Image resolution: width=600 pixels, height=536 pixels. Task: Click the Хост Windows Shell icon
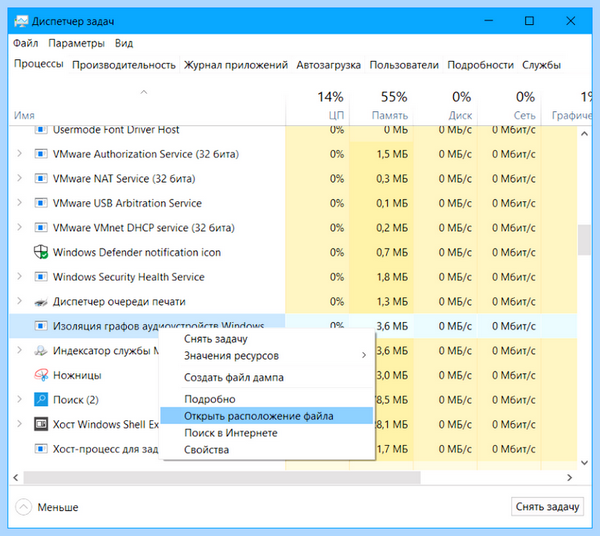pyautogui.click(x=41, y=424)
